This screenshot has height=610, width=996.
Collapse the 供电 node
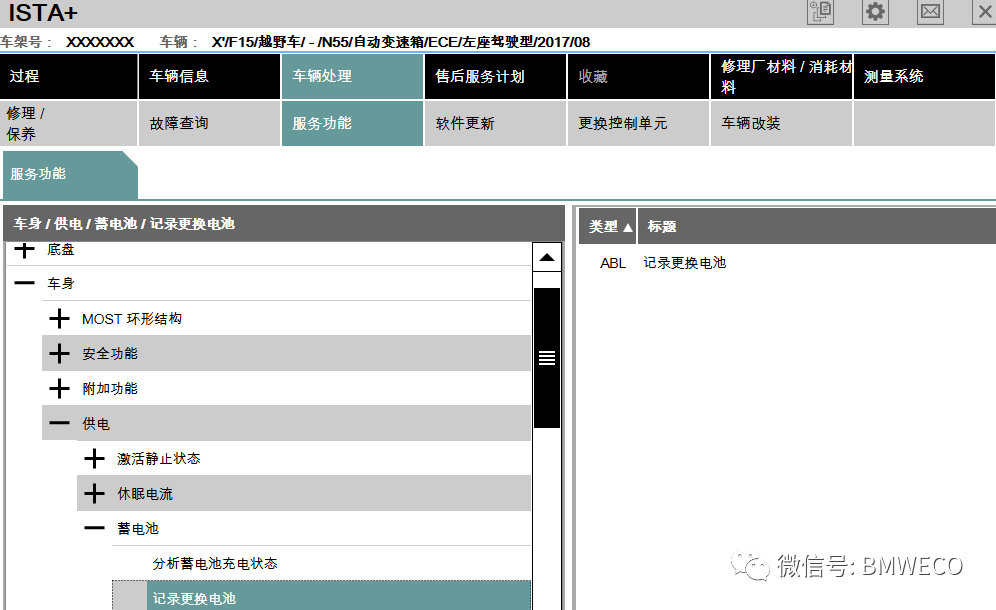59,423
